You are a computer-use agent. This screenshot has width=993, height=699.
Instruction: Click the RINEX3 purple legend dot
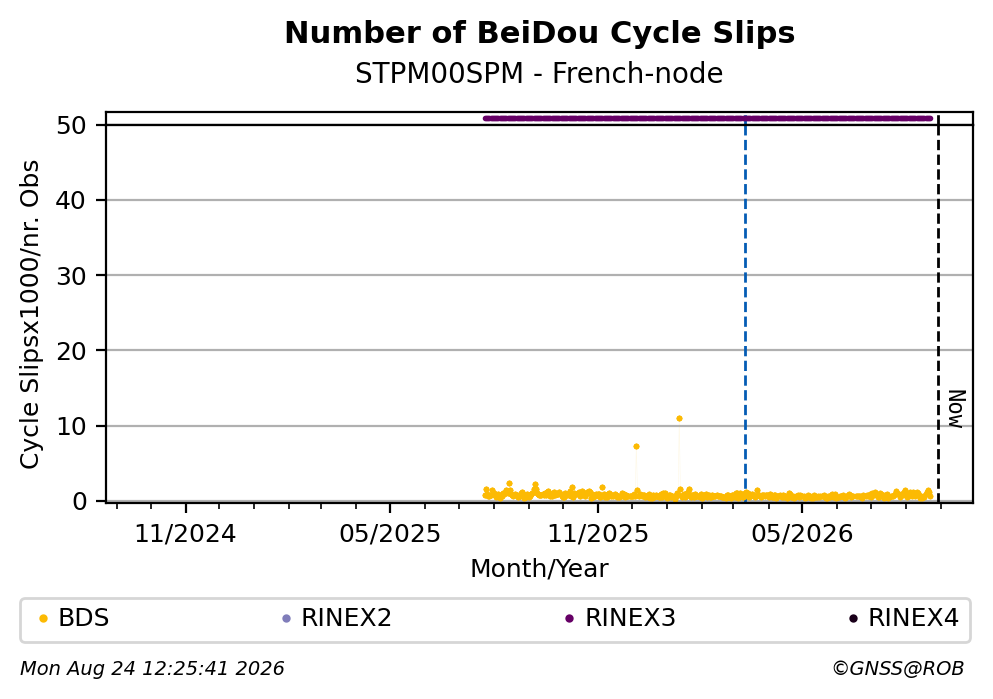coord(569,619)
